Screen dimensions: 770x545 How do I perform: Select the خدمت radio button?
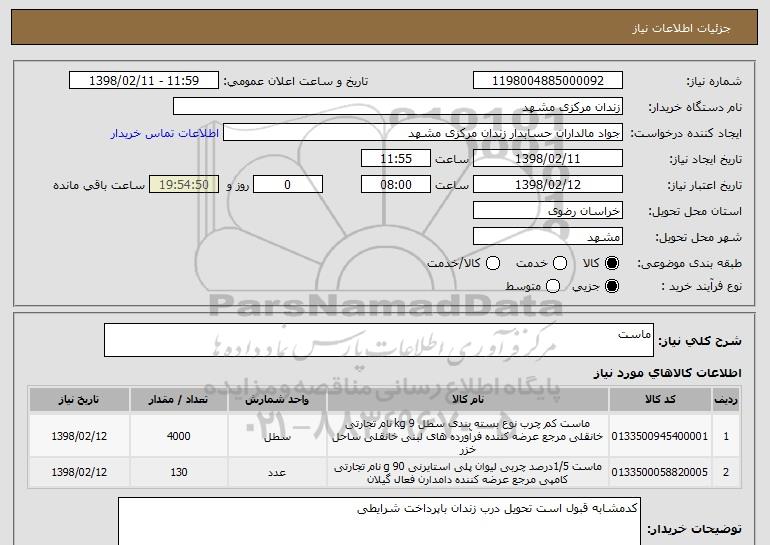tap(560, 263)
